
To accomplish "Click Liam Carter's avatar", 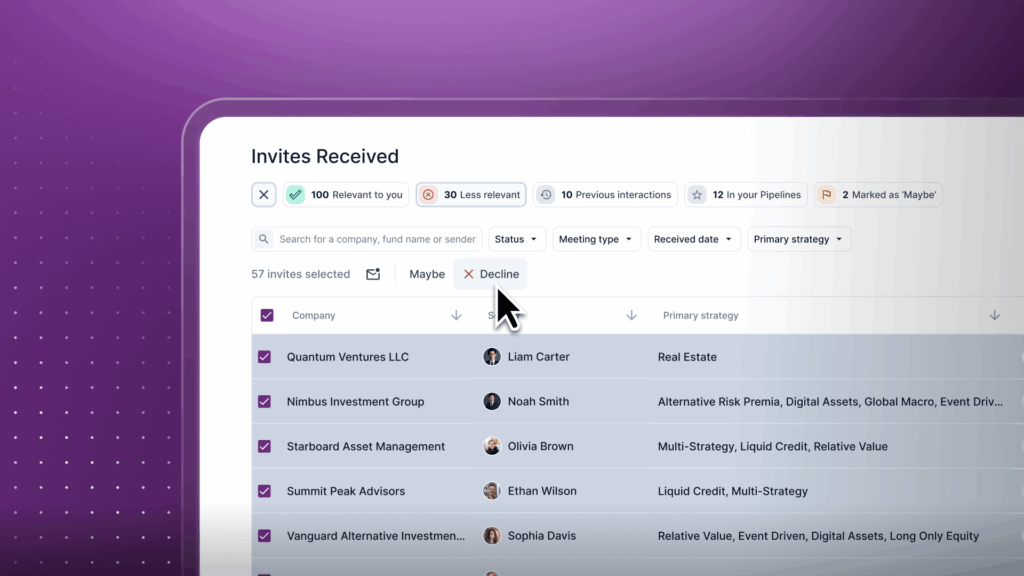I will click(x=492, y=357).
